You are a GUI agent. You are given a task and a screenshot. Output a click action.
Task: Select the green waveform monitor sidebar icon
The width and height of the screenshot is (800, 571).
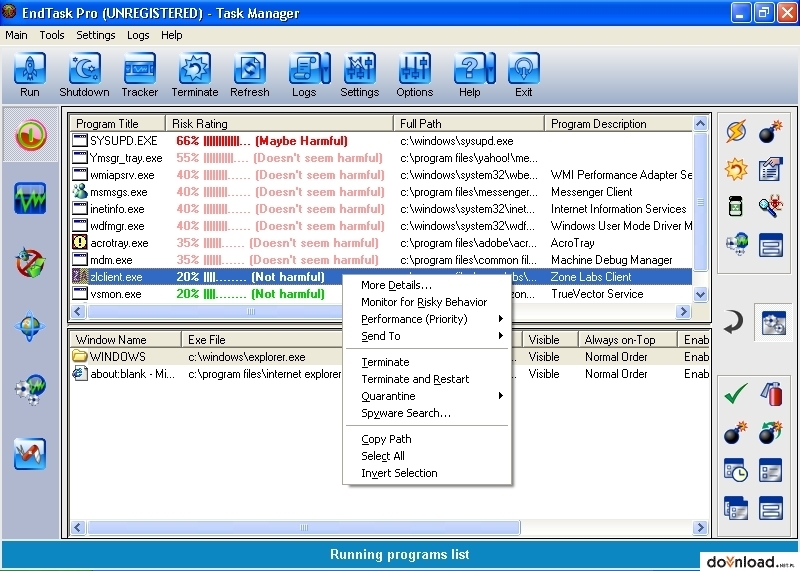click(30, 198)
